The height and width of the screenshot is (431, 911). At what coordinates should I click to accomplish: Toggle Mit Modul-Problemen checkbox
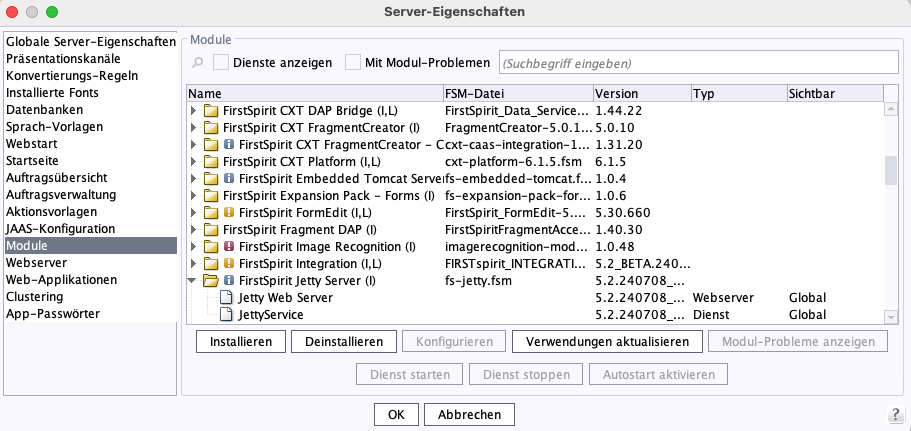click(x=353, y=62)
